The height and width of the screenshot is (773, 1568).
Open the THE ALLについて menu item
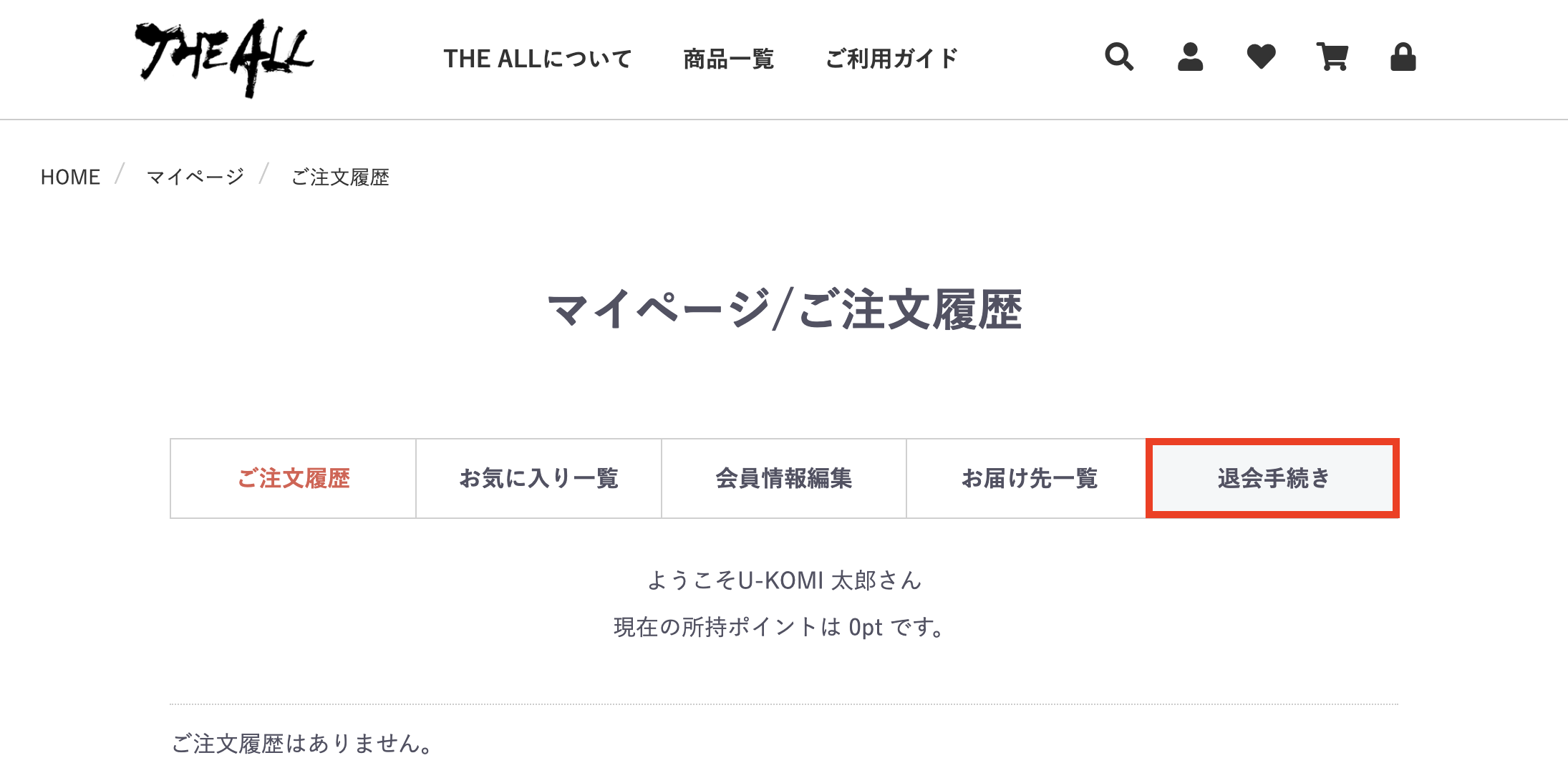537,59
